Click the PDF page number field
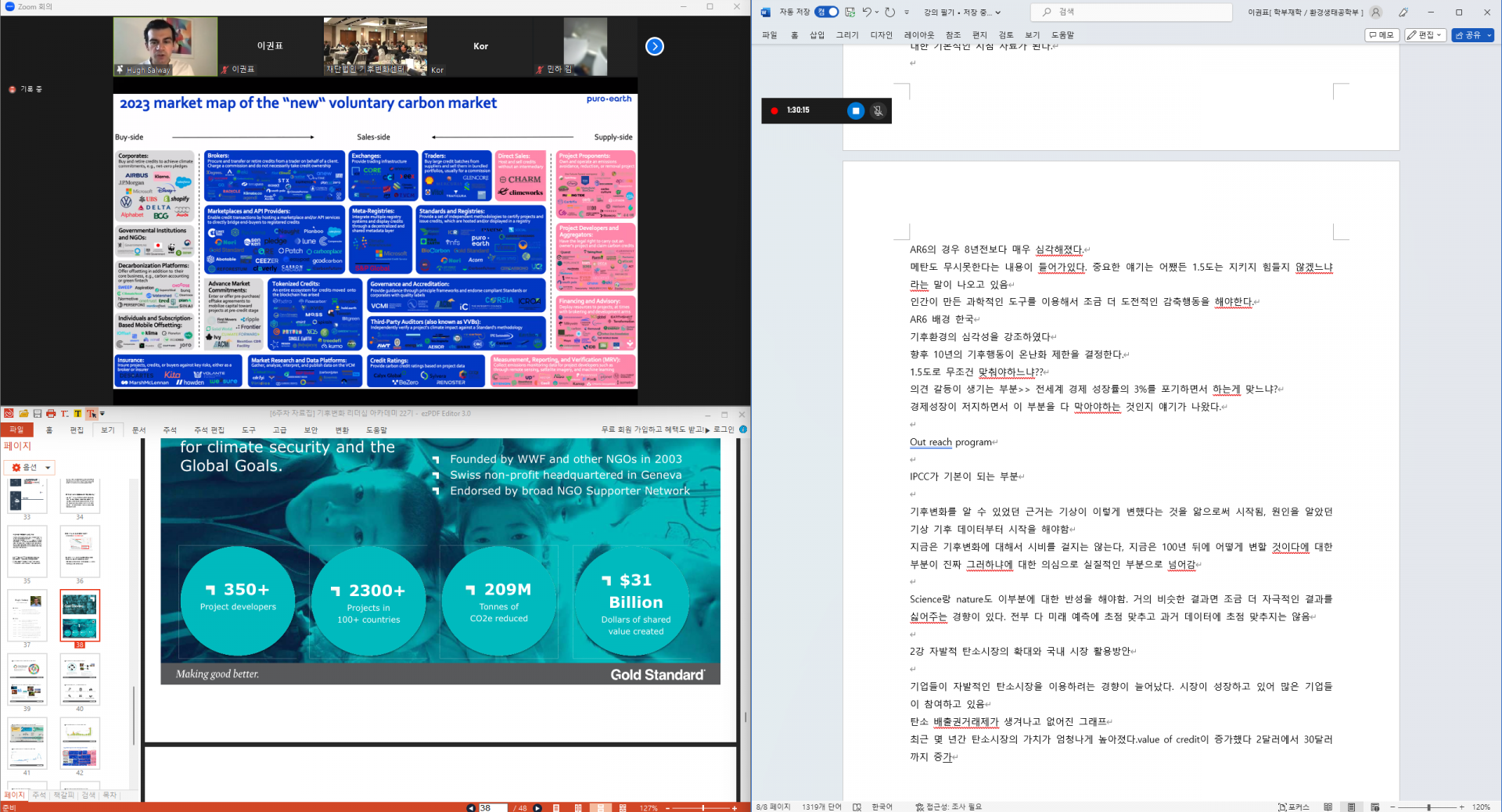Screen dimensions: 1502x812 (493, 808)
